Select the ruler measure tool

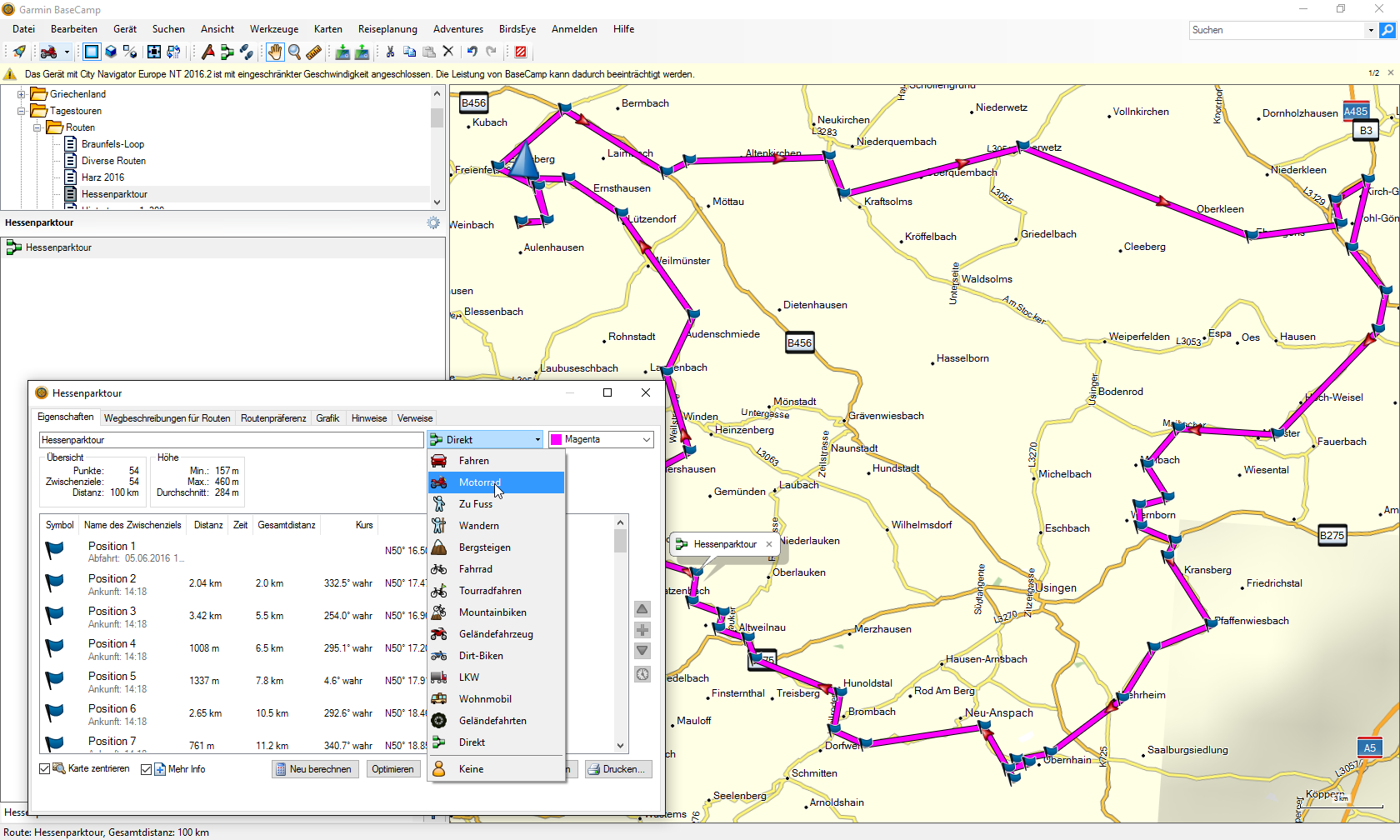pyautogui.click(x=313, y=52)
